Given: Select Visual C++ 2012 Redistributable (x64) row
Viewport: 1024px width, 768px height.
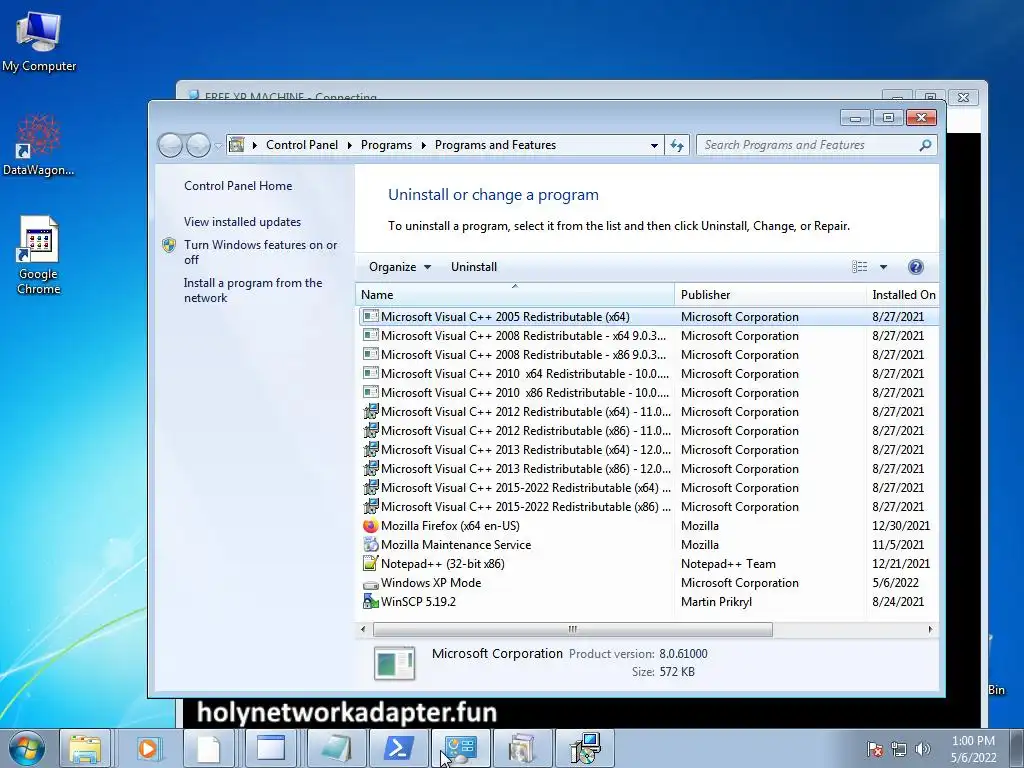Looking at the screenshot, I should (648, 411).
